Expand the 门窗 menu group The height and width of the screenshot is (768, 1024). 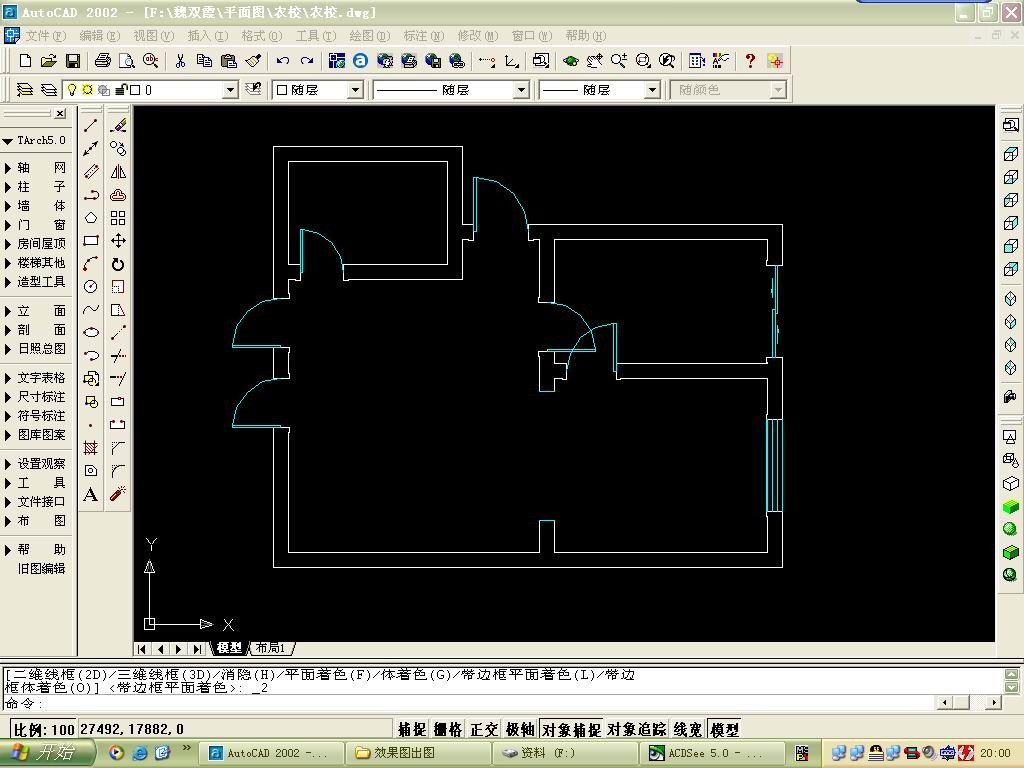pyautogui.click(x=35, y=225)
